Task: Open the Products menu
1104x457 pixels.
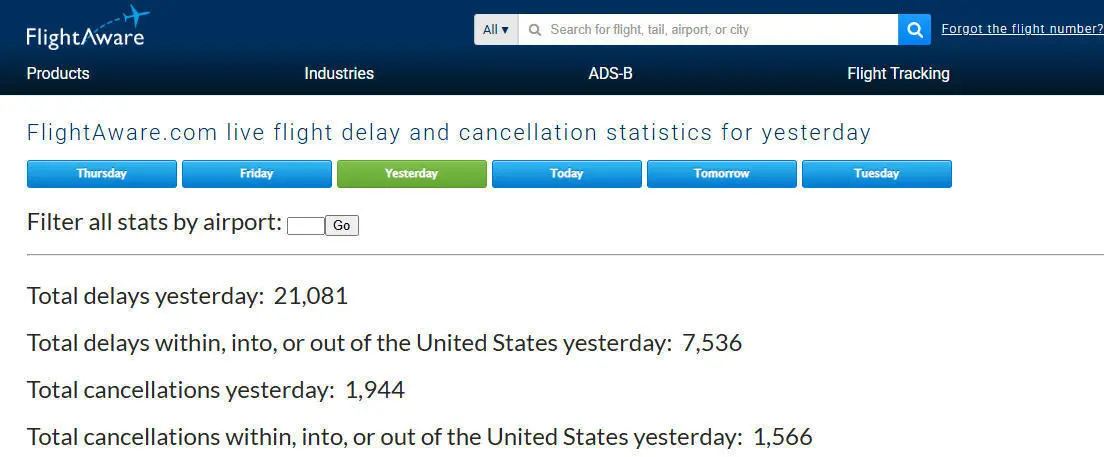Action: 58,73
